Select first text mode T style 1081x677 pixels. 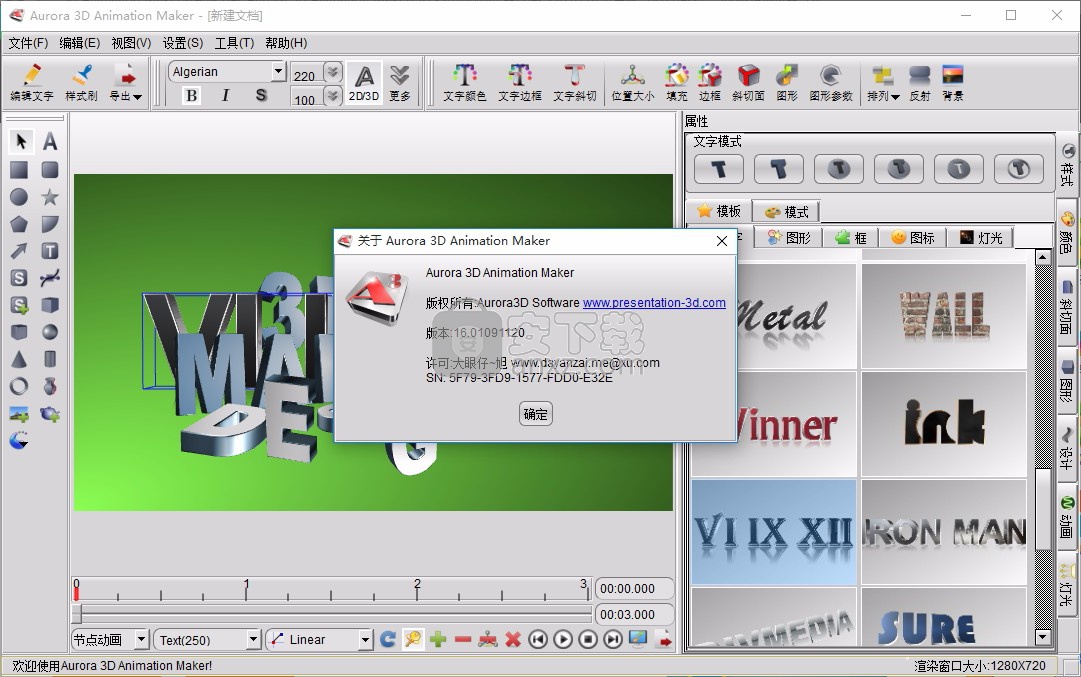click(718, 169)
